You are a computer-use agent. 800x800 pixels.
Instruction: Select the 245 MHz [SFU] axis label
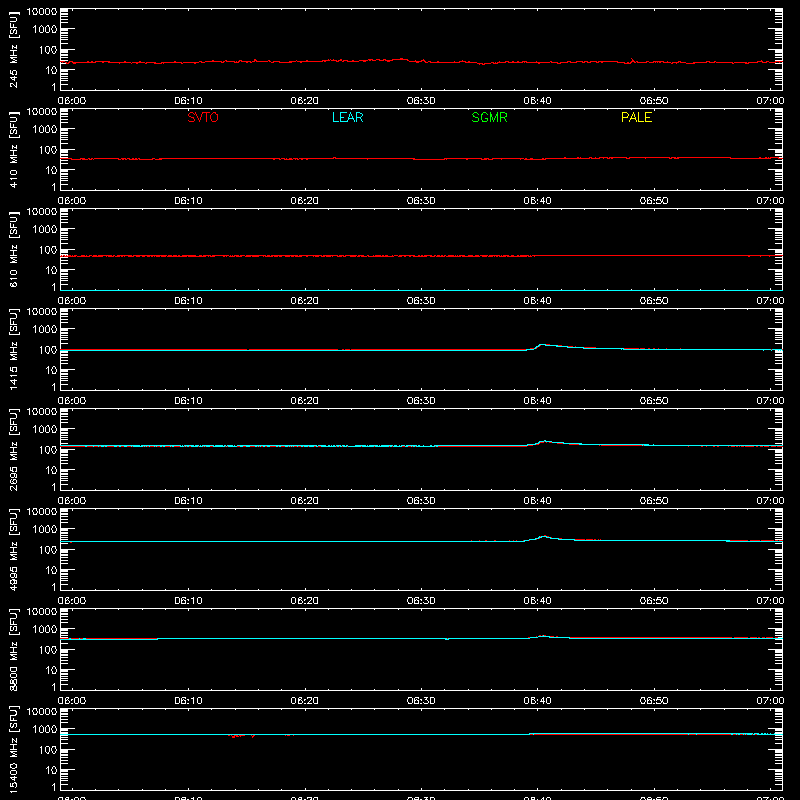click(14, 49)
